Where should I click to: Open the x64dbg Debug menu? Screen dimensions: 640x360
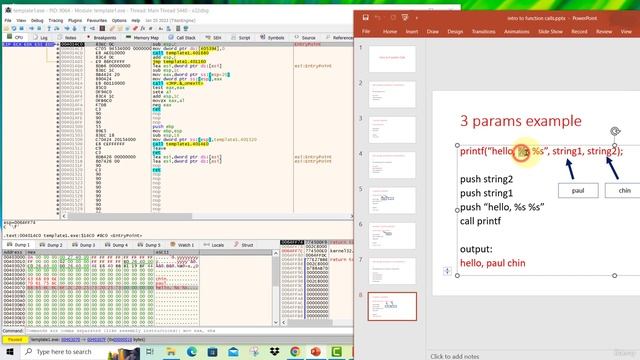tap(37, 20)
